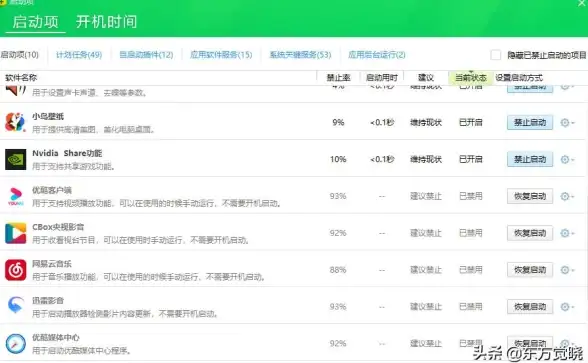Select the 自启动插件(12) sub-tab
The image size is (588, 363).
[x=146, y=55]
